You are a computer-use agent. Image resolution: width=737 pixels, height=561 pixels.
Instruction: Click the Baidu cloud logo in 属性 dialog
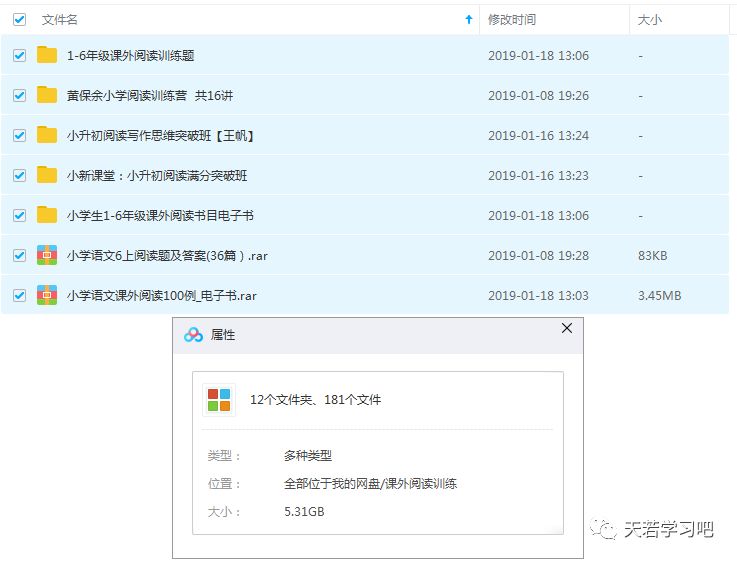click(193, 335)
